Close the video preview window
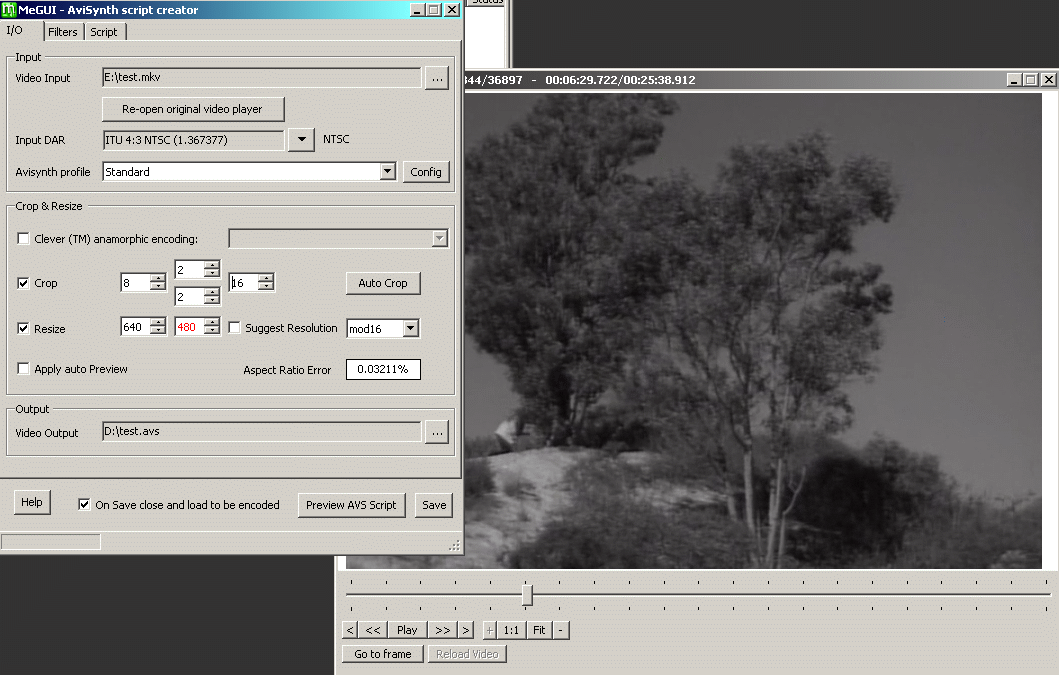This screenshot has height=675, width=1059. point(1048,80)
